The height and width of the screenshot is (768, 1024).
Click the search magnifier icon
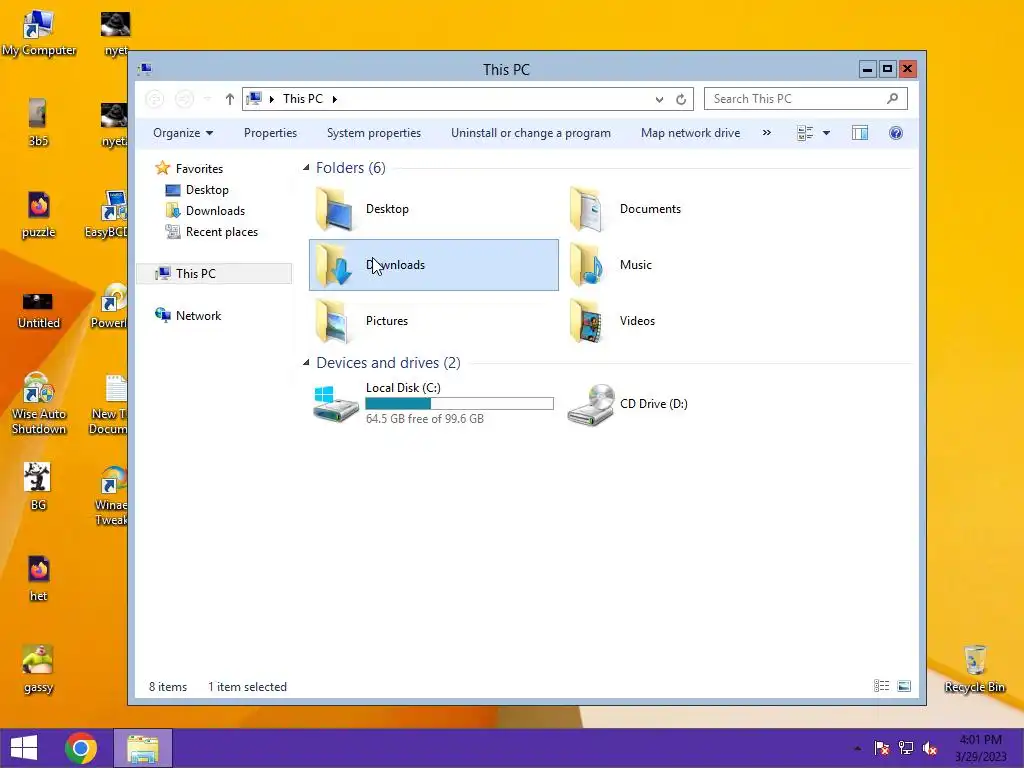(893, 99)
